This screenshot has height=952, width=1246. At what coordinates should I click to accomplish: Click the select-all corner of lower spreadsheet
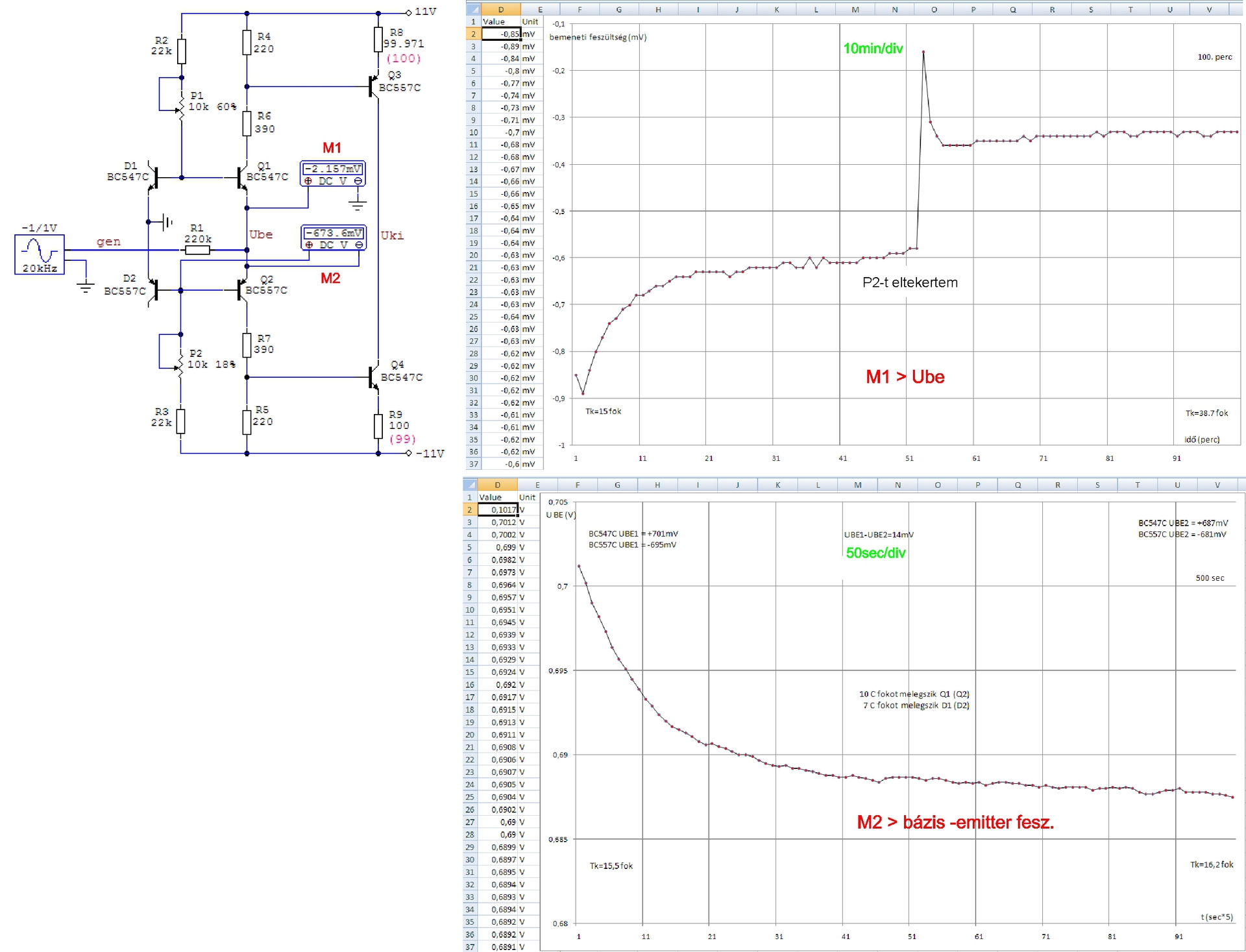470,485
